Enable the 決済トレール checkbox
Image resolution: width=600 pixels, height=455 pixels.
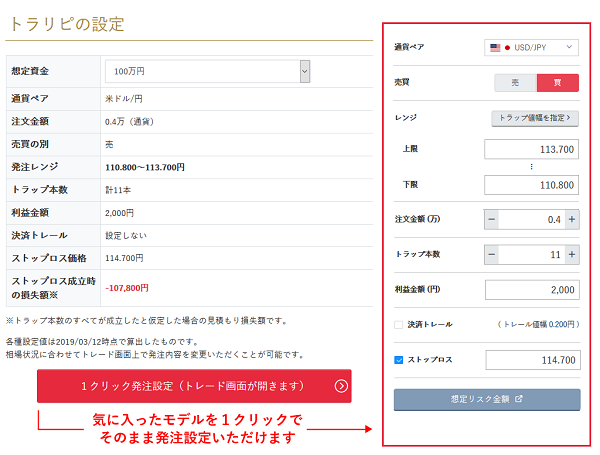click(398, 325)
